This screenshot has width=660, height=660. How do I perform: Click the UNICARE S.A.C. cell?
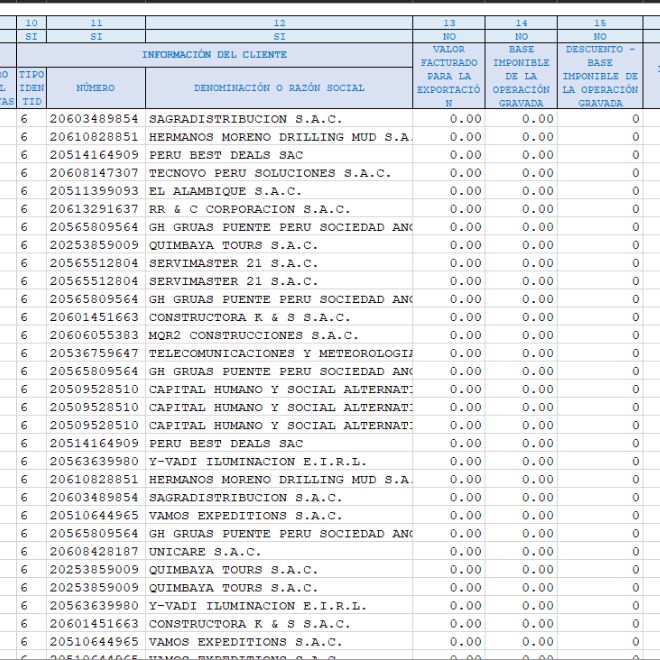click(x=279, y=551)
